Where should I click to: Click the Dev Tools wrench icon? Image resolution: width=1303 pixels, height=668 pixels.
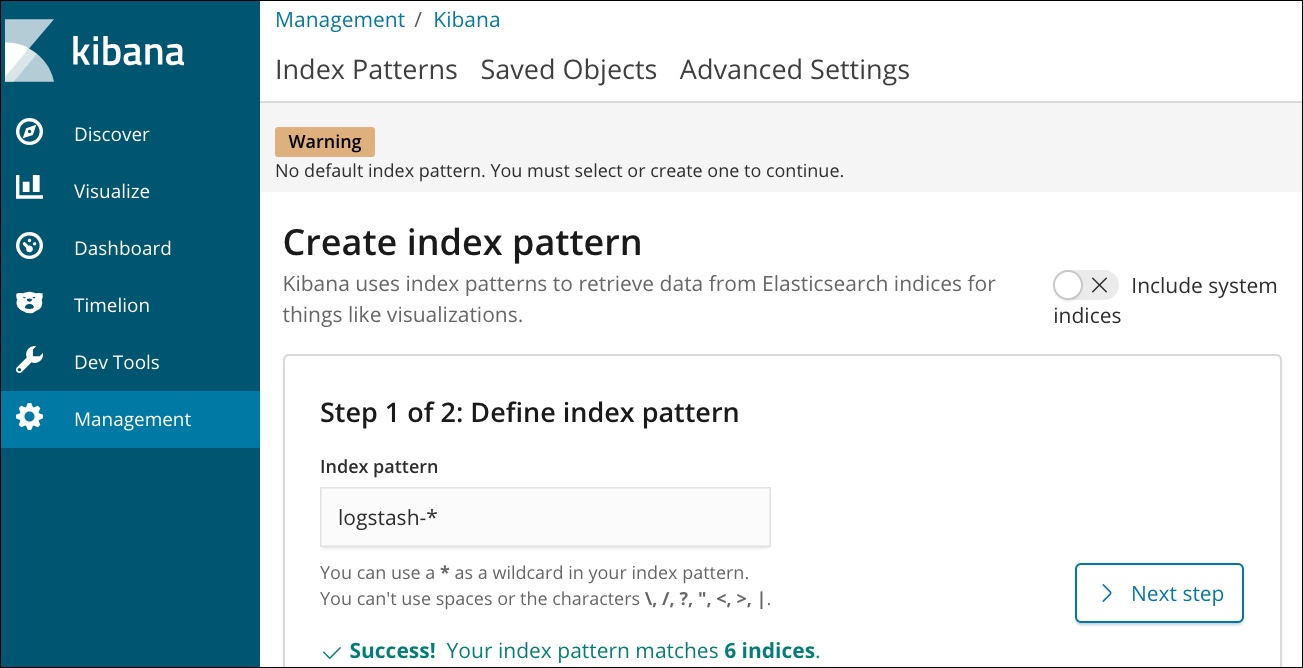click(30, 362)
